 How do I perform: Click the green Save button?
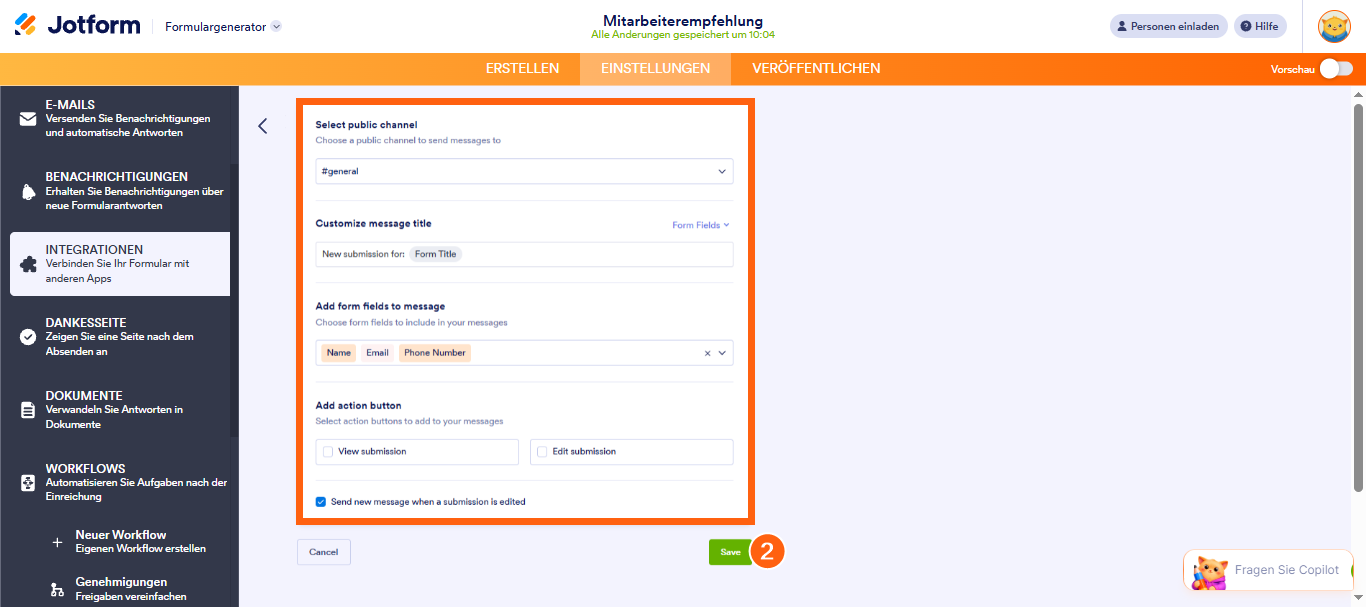point(730,552)
